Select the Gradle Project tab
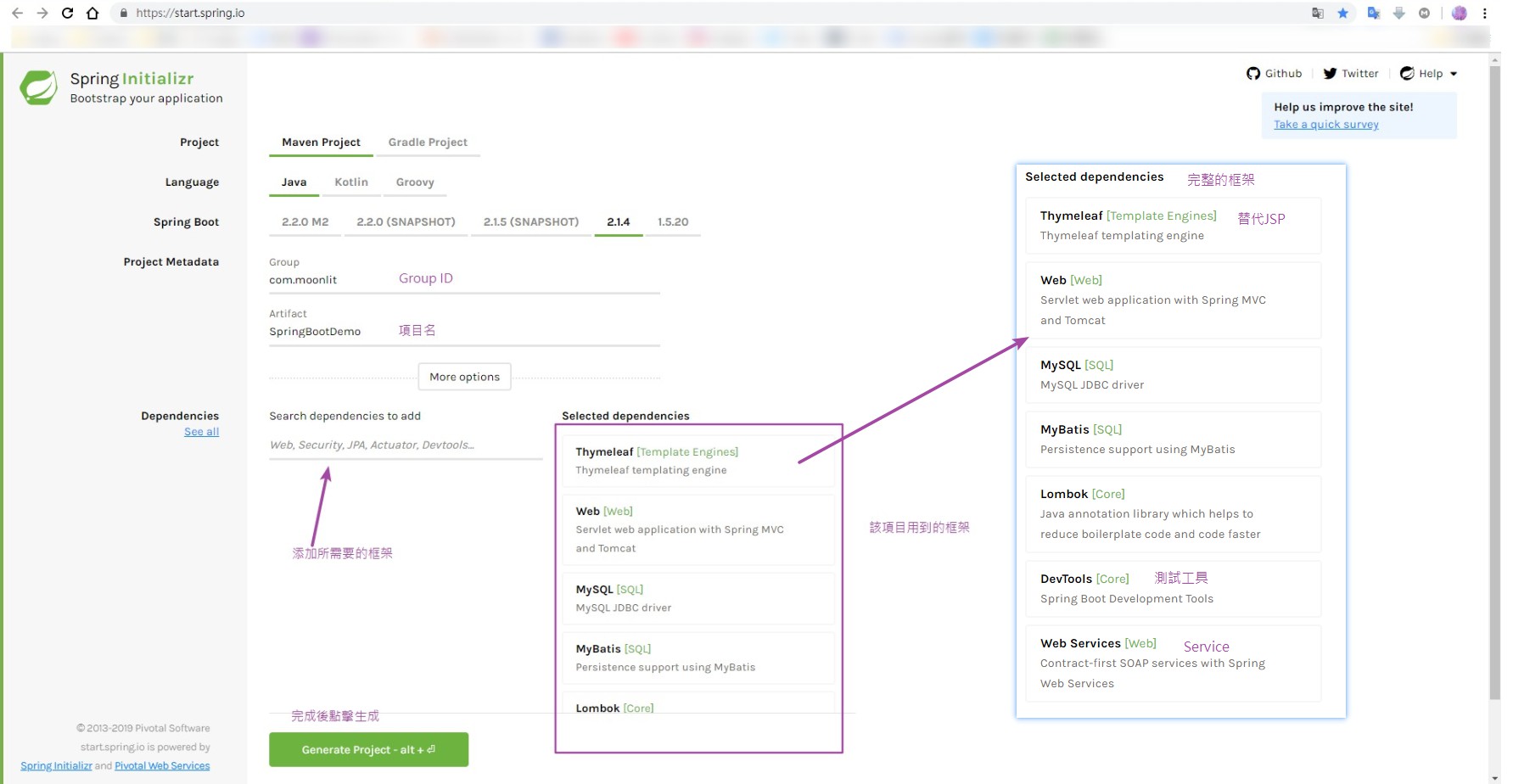The width and height of the screenshot is (1513, 784). (428, 143)
